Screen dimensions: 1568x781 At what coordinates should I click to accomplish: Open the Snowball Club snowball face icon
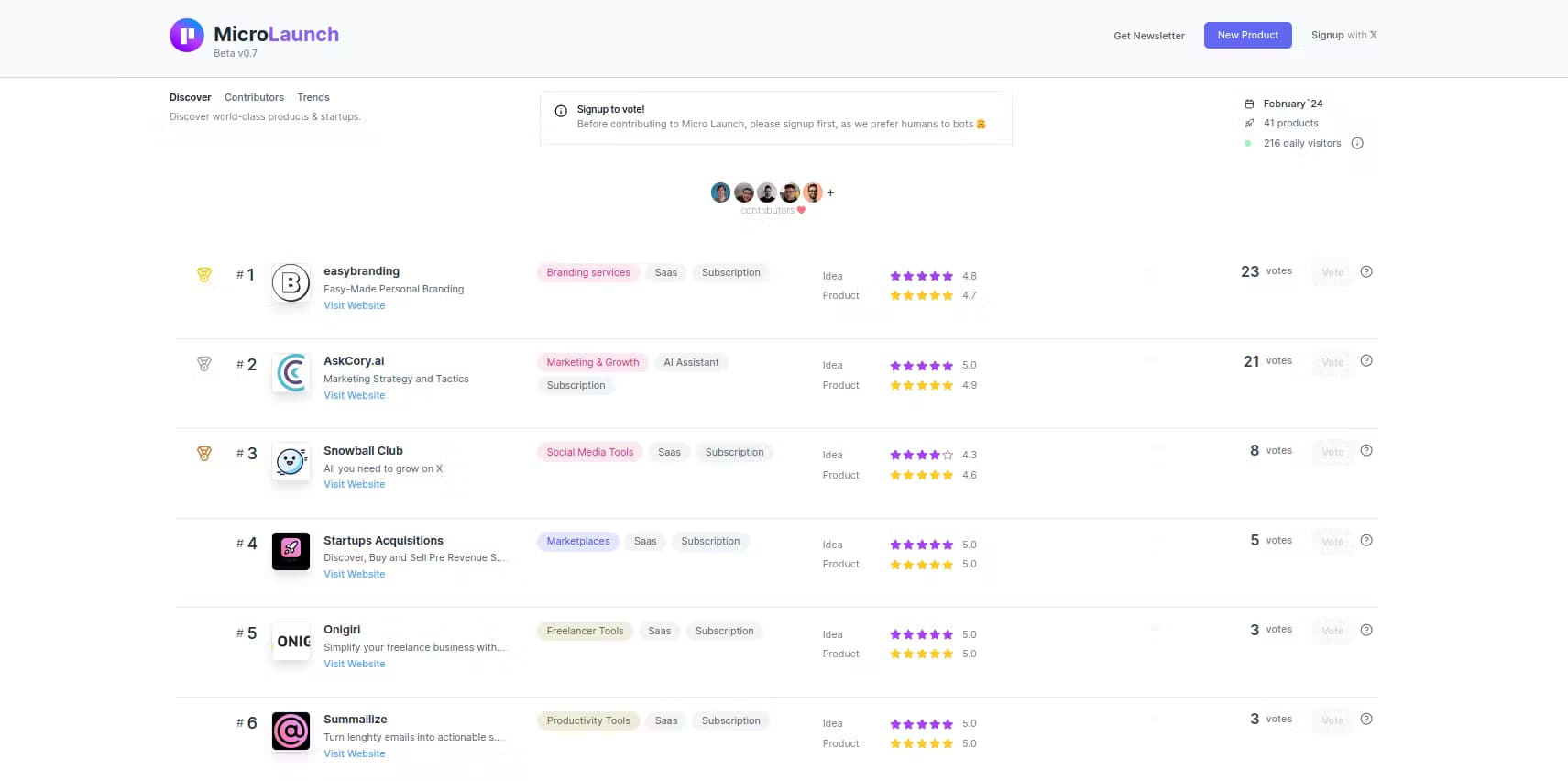(x=291, y=461)
